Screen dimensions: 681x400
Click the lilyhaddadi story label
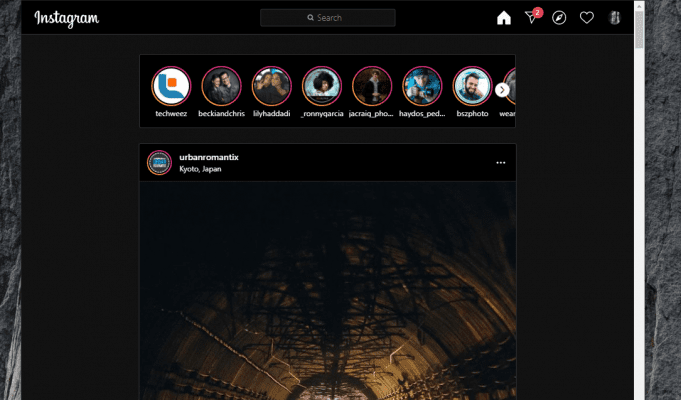click(272, 114)
